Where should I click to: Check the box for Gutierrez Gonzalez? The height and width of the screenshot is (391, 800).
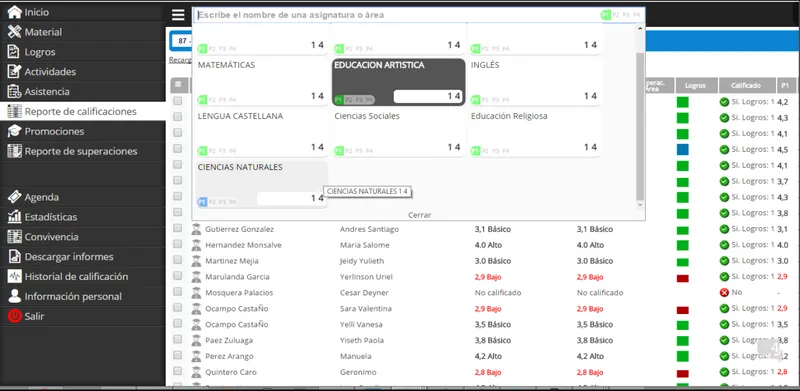(x=178, y=228)
